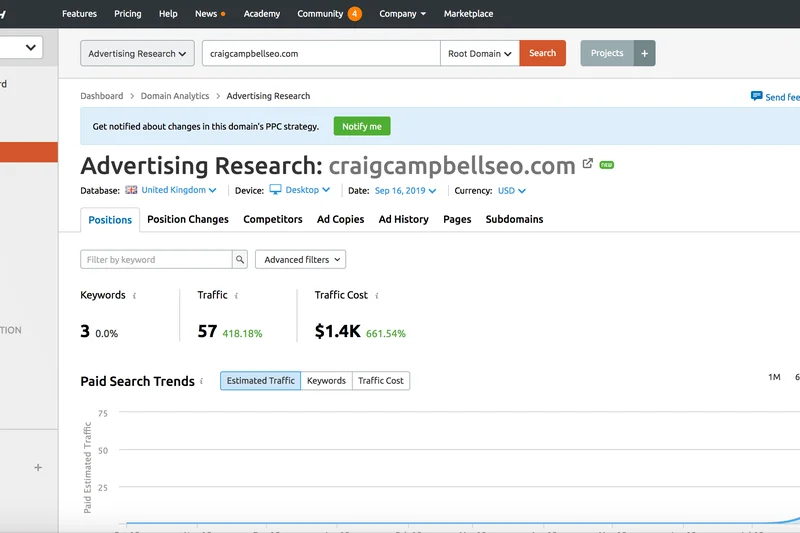Go to Dashboard breadcrumb link

102,96
